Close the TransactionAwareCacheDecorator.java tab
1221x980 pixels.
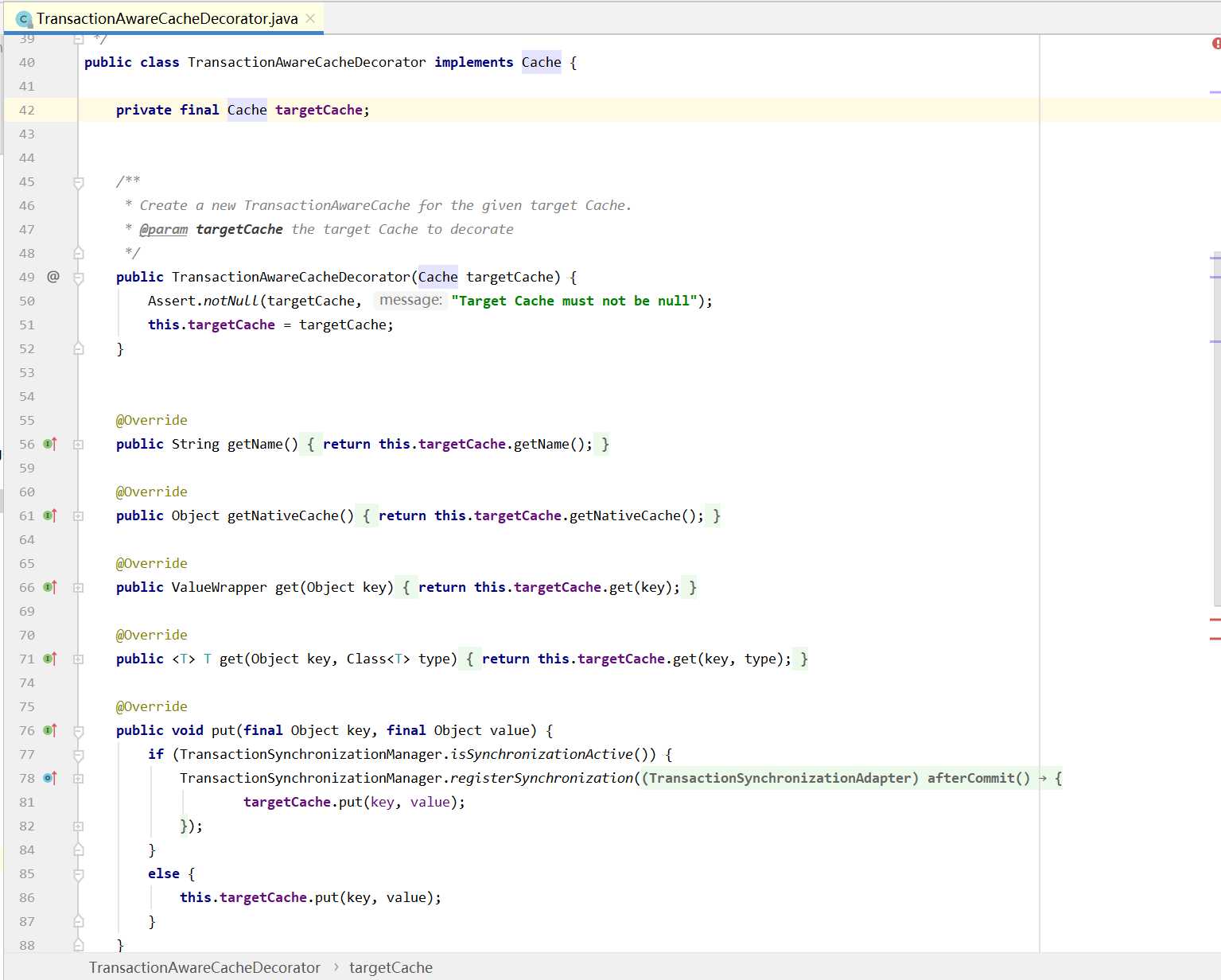tap(310, 18)
